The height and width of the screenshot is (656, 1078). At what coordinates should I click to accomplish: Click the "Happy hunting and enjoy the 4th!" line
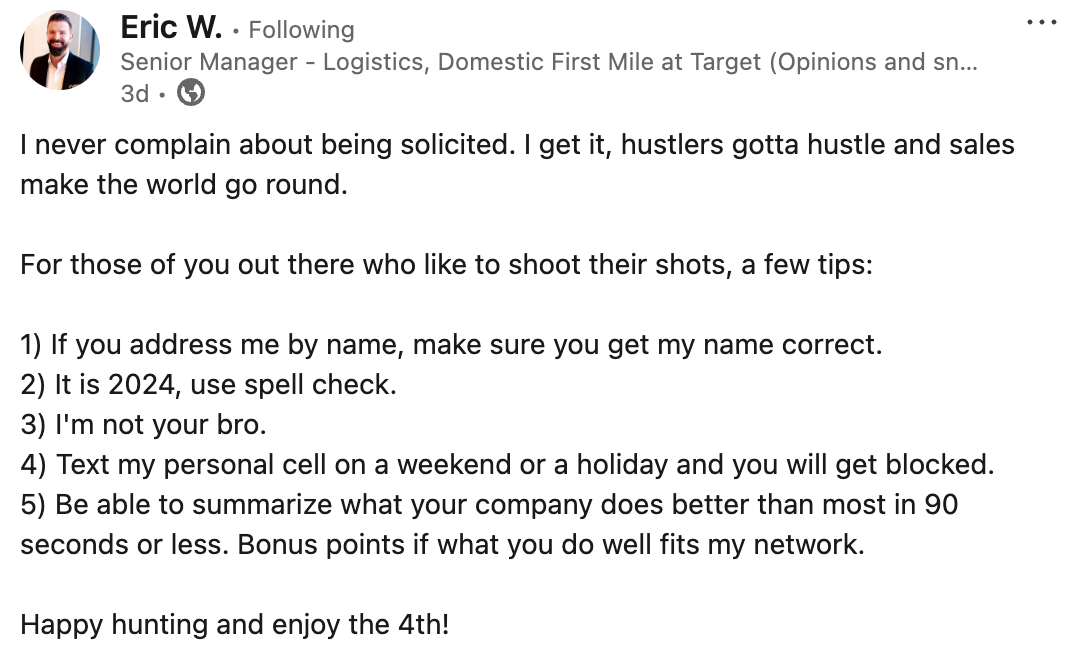click(235, 626)
